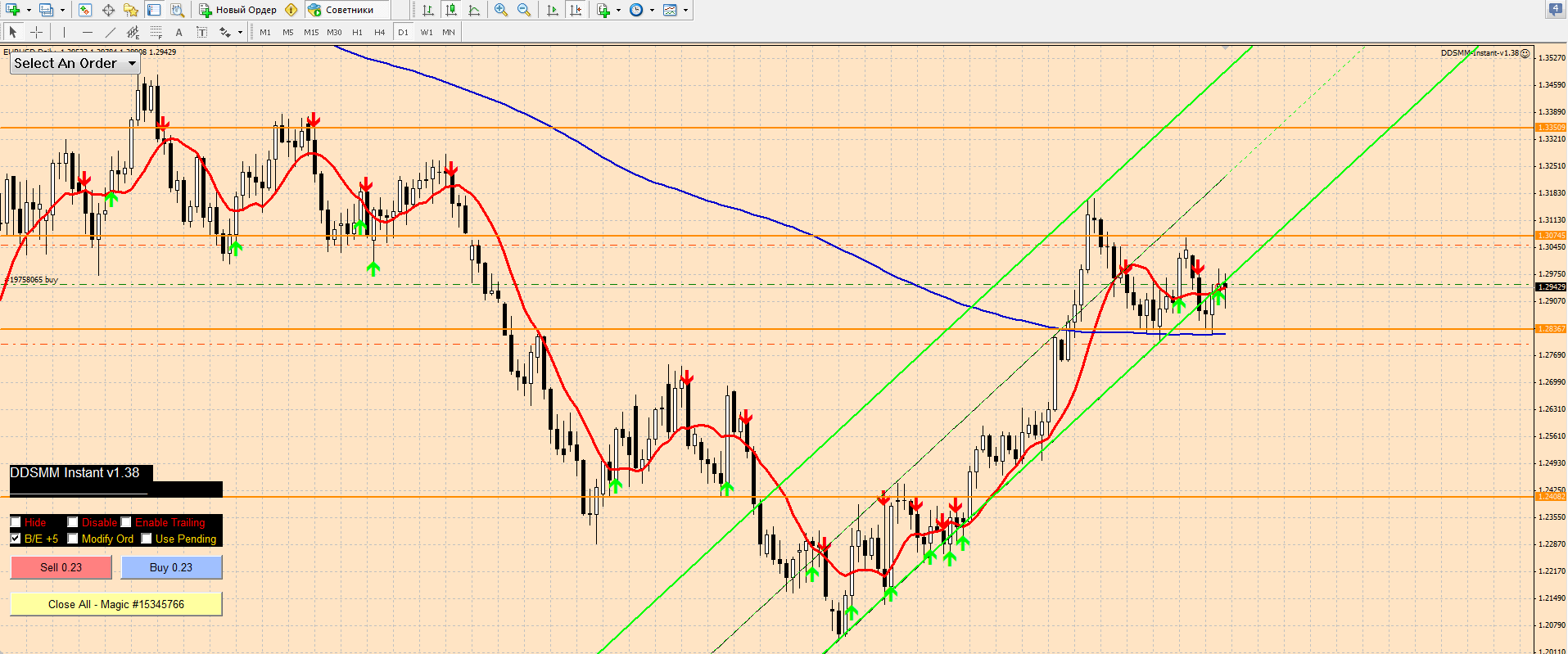Select the Fibonacci retracement tool

[x=156, y=32]
